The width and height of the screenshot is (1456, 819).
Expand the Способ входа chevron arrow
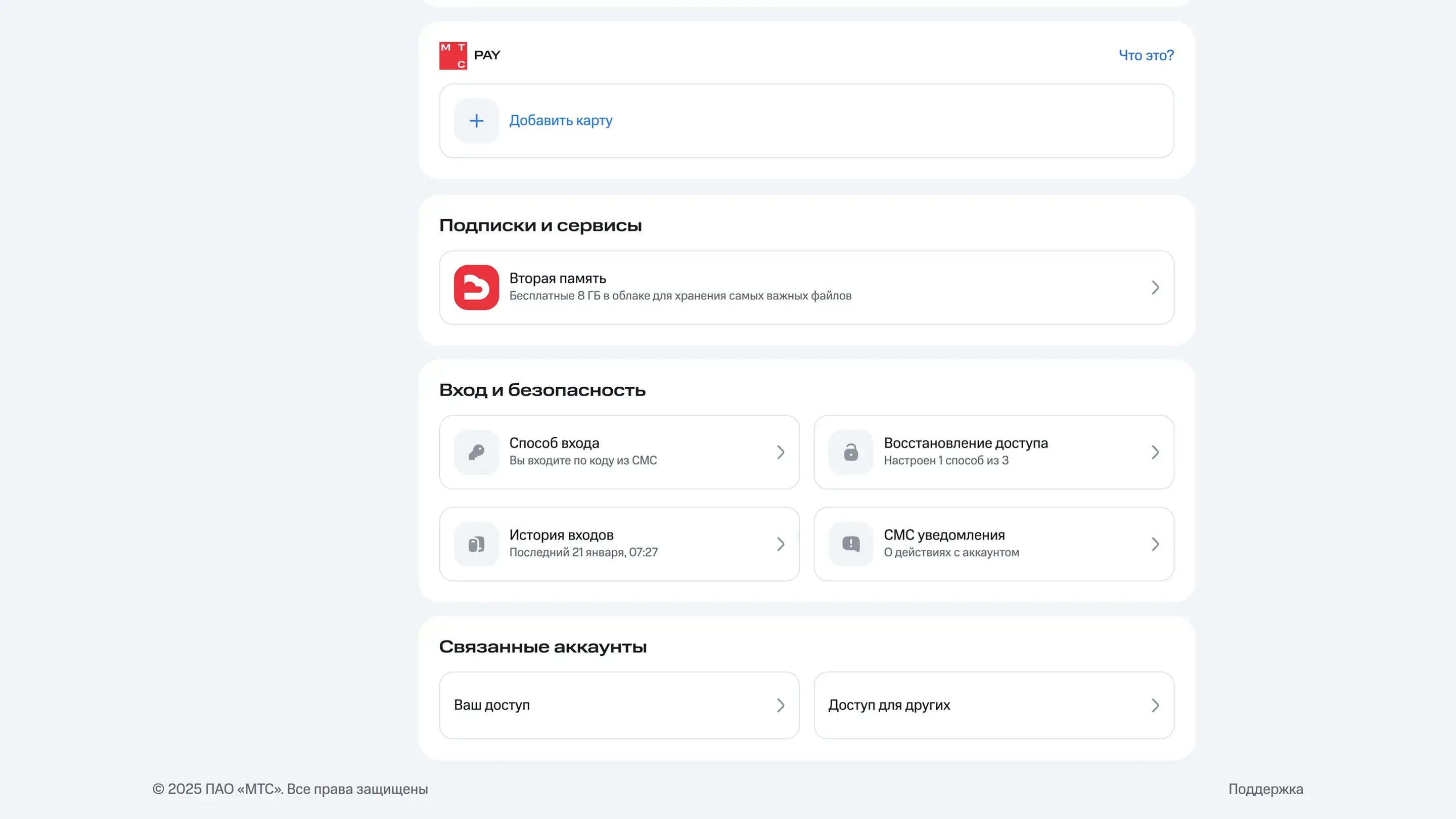(780, 452)
